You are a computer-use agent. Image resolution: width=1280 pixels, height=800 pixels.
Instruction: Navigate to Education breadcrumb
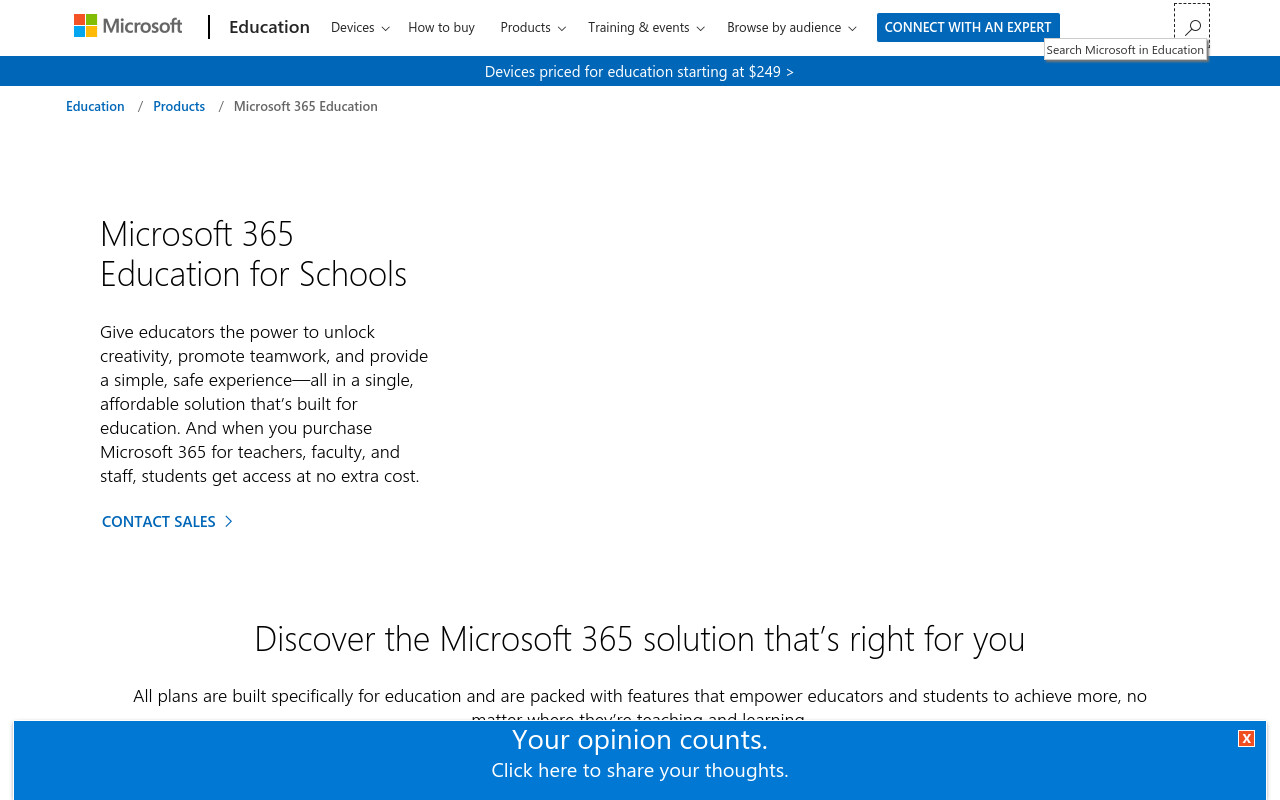click(95, 106)
